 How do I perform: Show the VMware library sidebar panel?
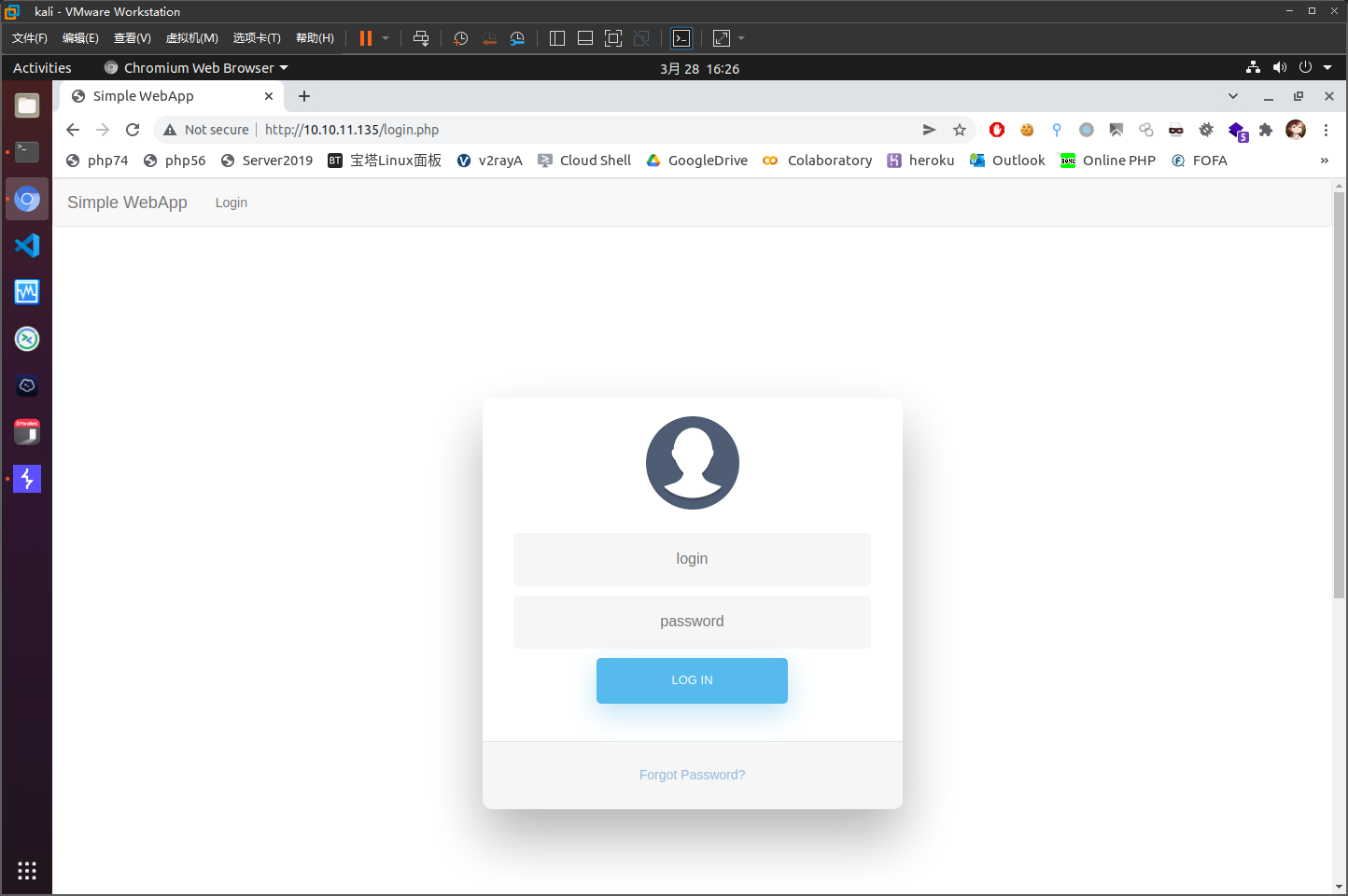(557, 38)
